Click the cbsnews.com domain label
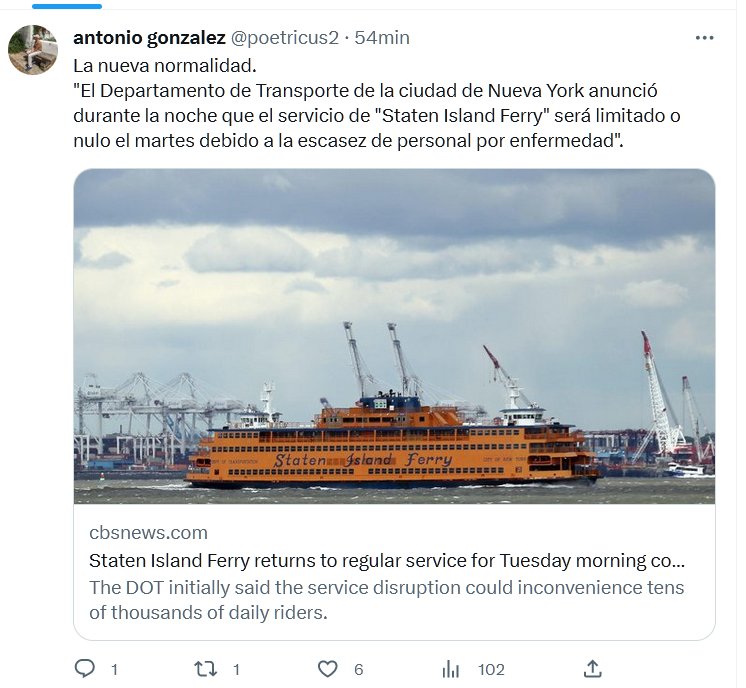 pyautogui.click(x=148, y=532)
